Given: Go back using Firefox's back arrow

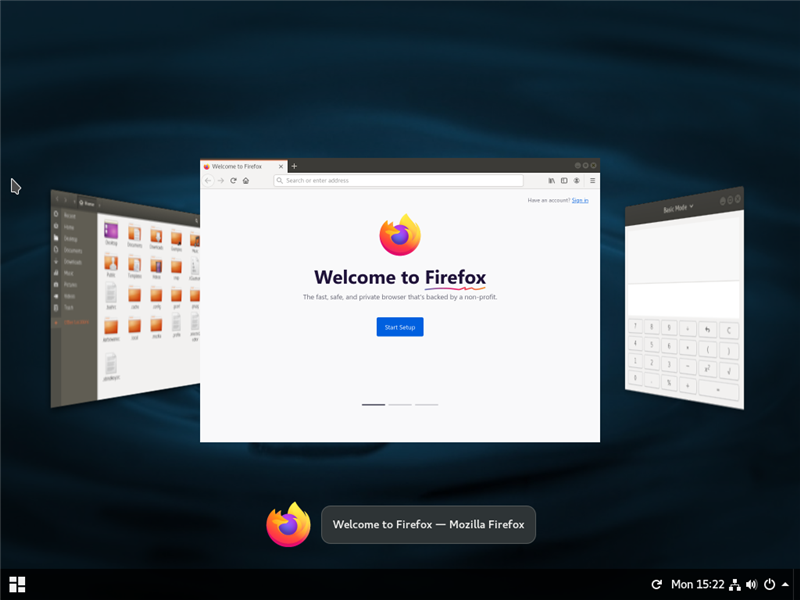Looking at the screenshot, I should pos(208,181).
